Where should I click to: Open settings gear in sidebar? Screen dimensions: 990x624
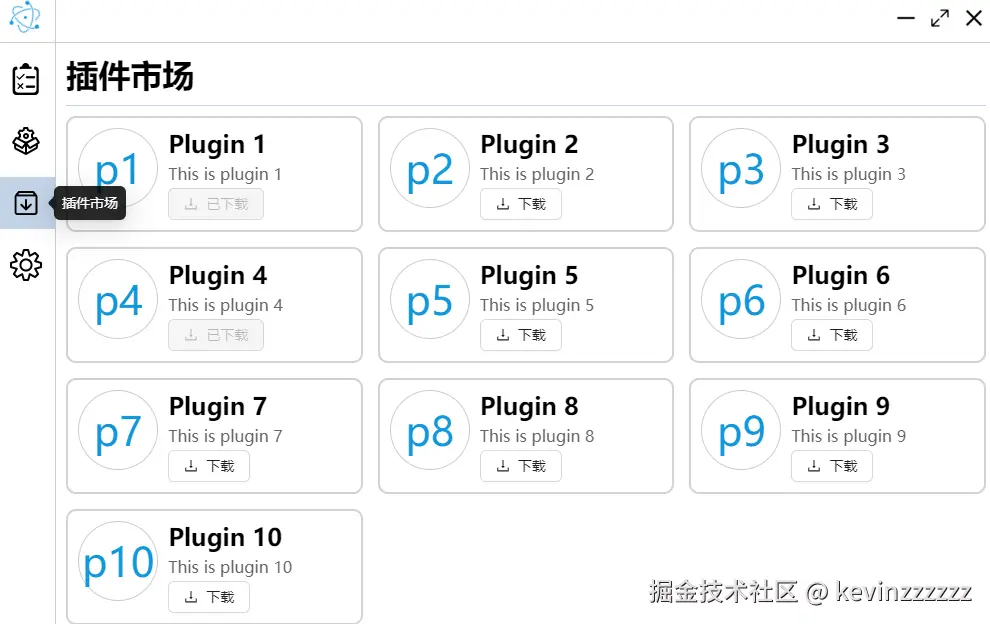[26, 265]
